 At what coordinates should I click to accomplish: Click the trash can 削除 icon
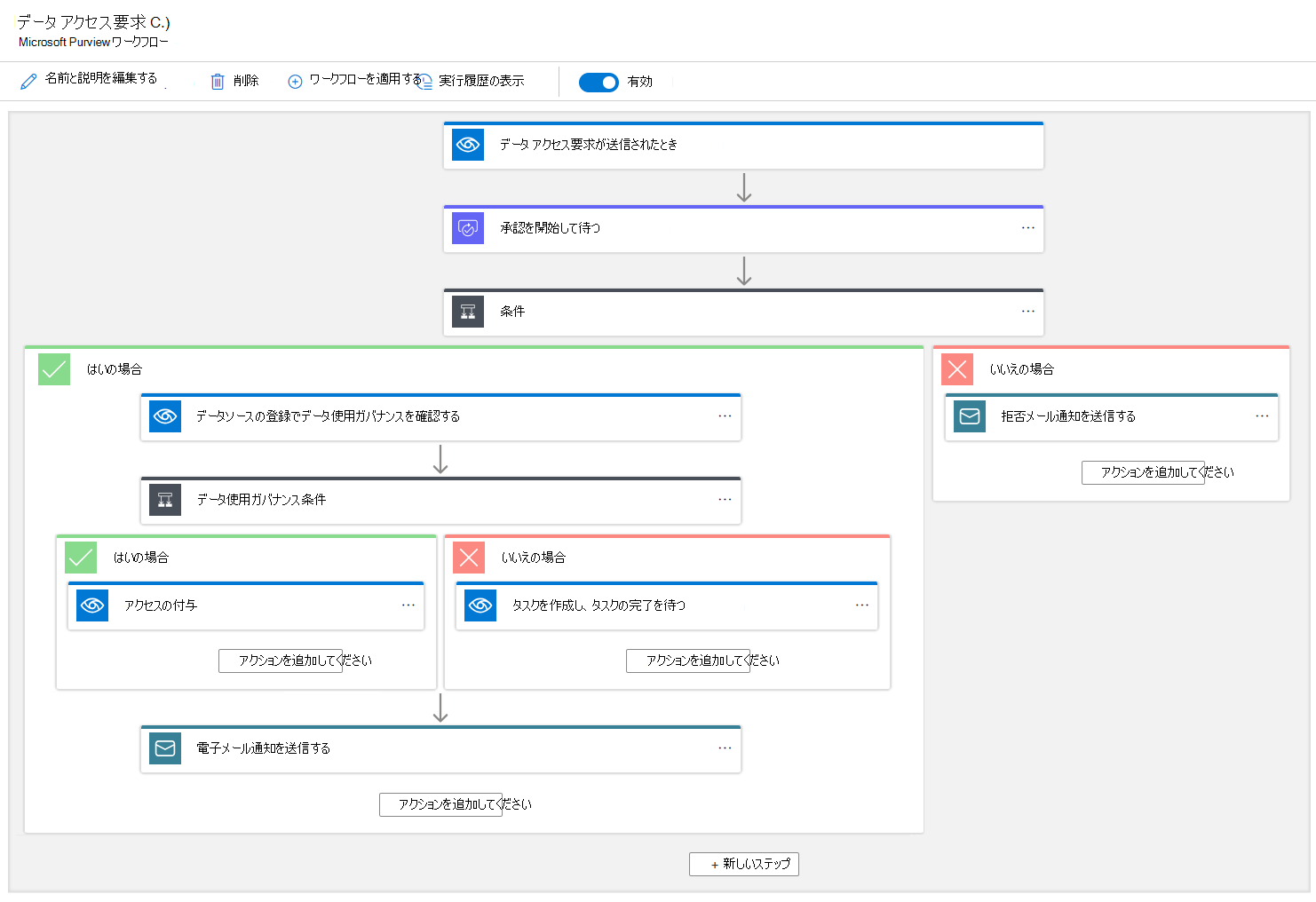click(218, 82)
